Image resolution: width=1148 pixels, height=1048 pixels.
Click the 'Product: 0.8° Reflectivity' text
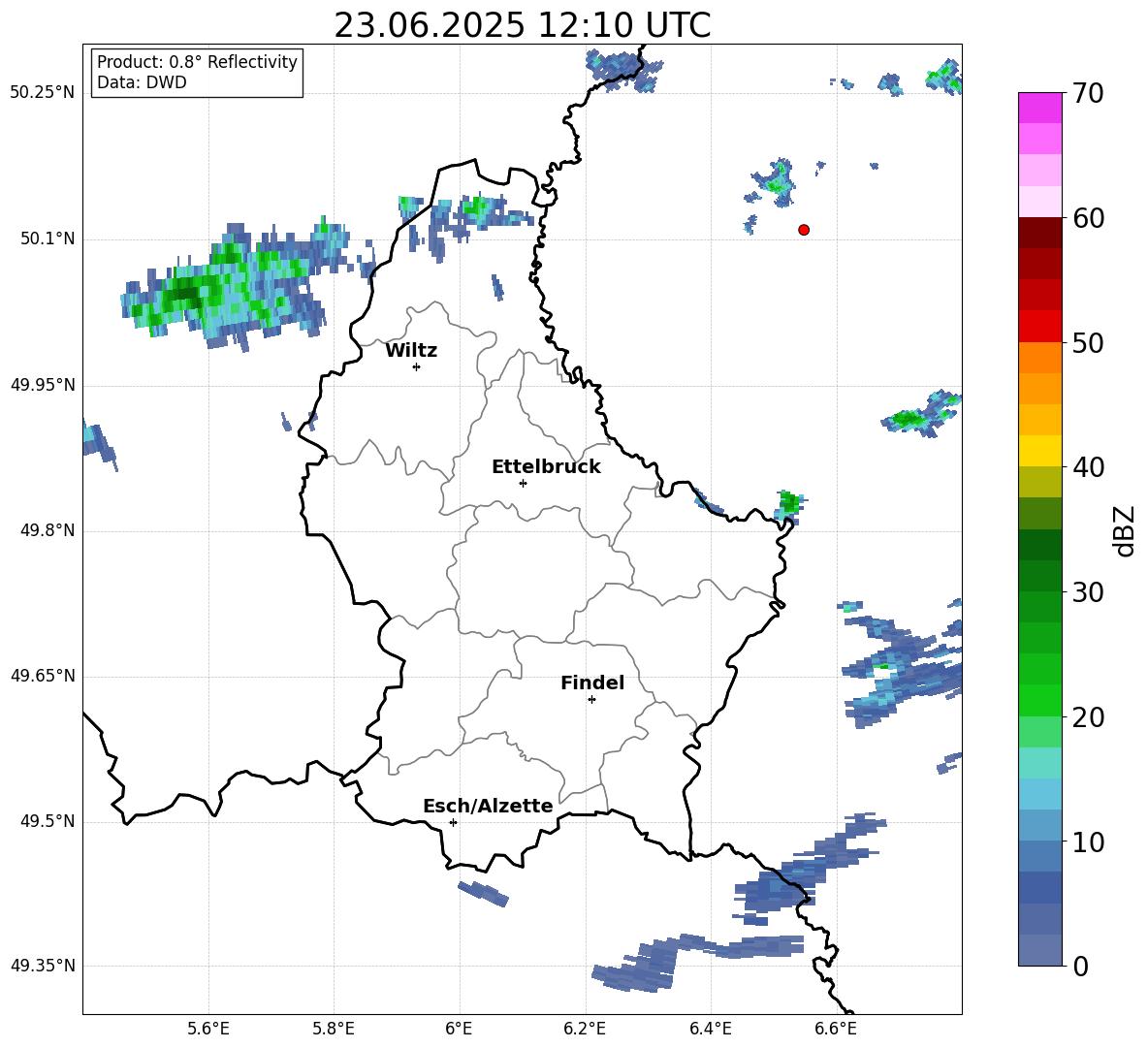197,61
